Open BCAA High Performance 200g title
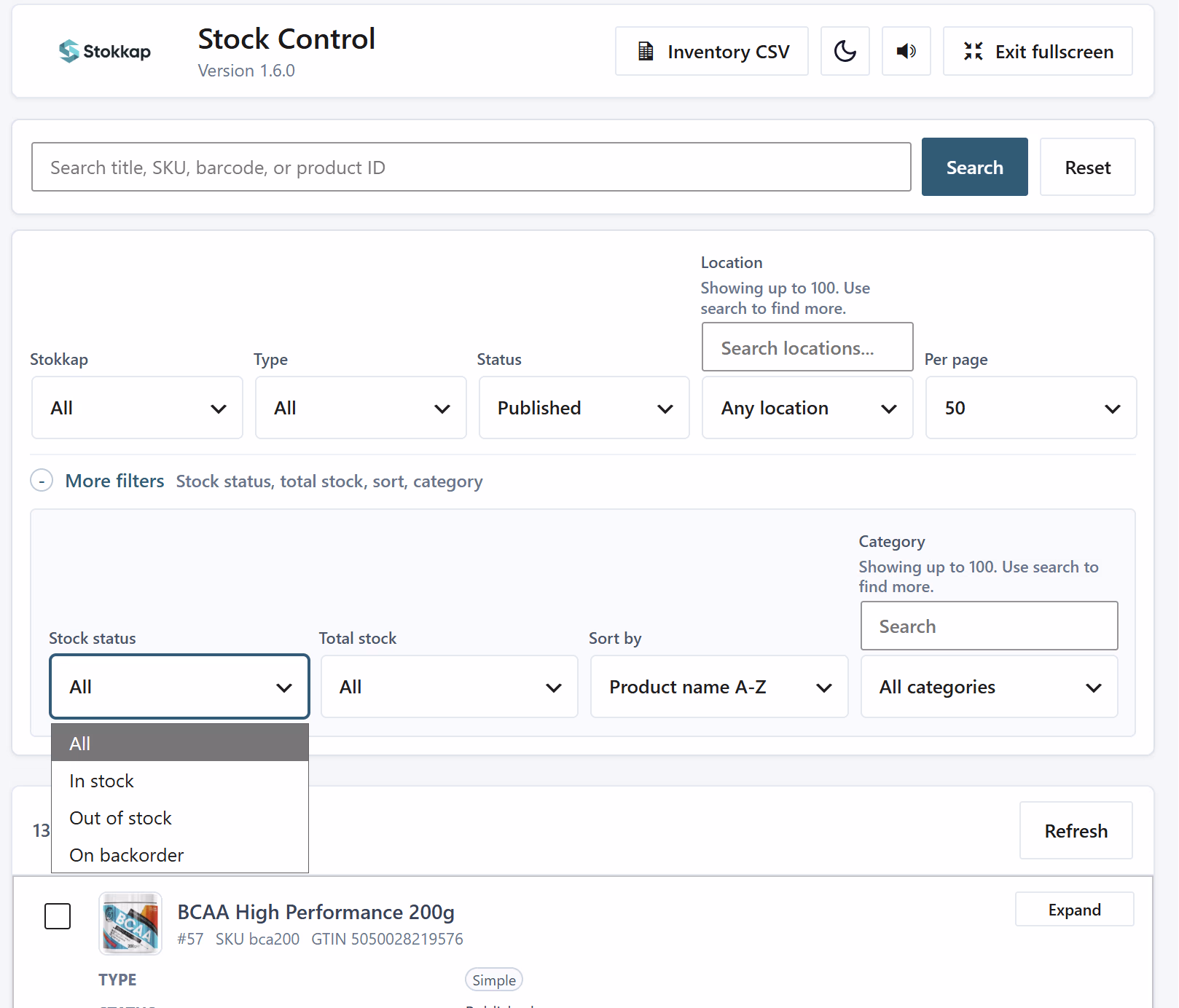1179x1008 pixels. [316, 912]
